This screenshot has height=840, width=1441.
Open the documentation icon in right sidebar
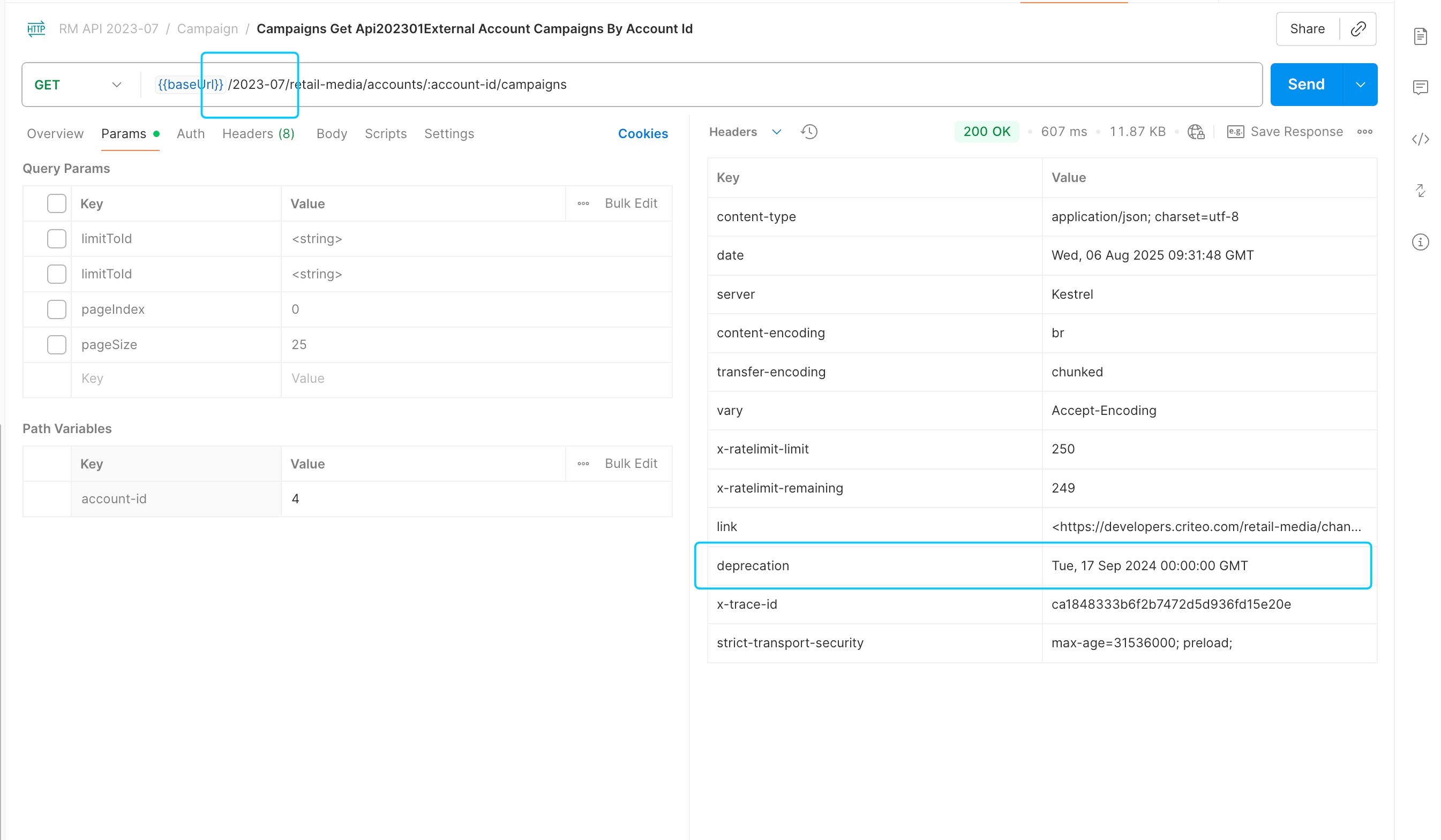click(x=1421, y=36)
